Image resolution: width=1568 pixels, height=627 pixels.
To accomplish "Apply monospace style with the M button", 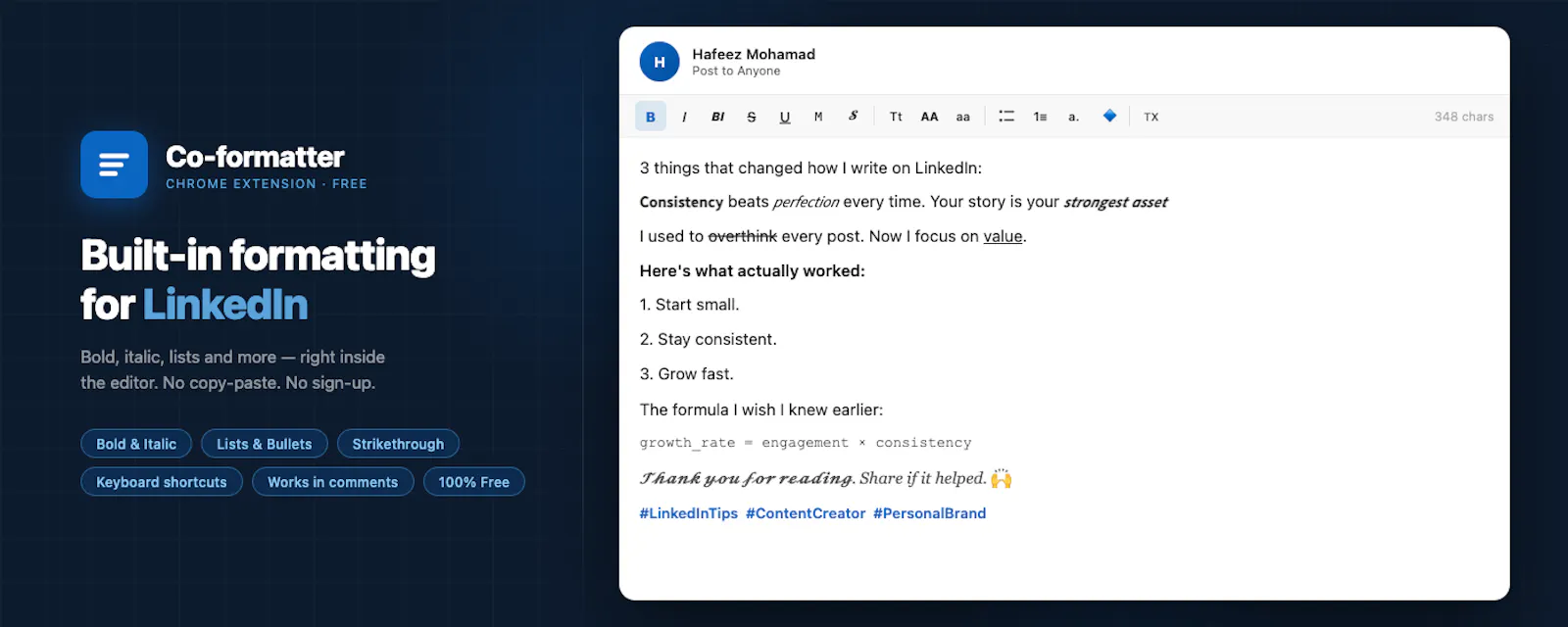I will pyautogui.click(x=818, y=117).
